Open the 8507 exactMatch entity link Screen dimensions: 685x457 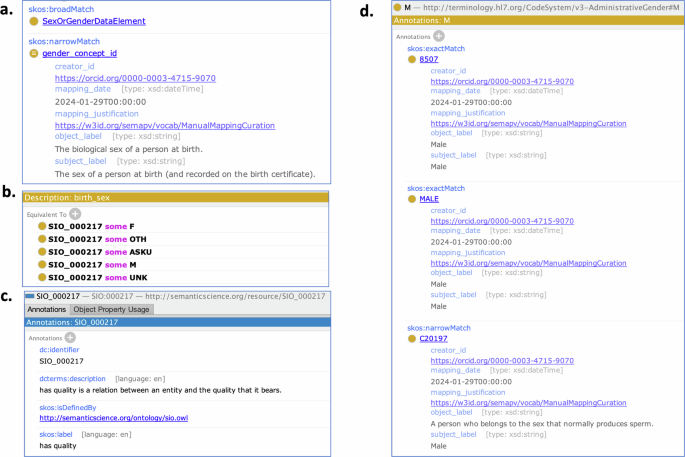tap(428, 59)
